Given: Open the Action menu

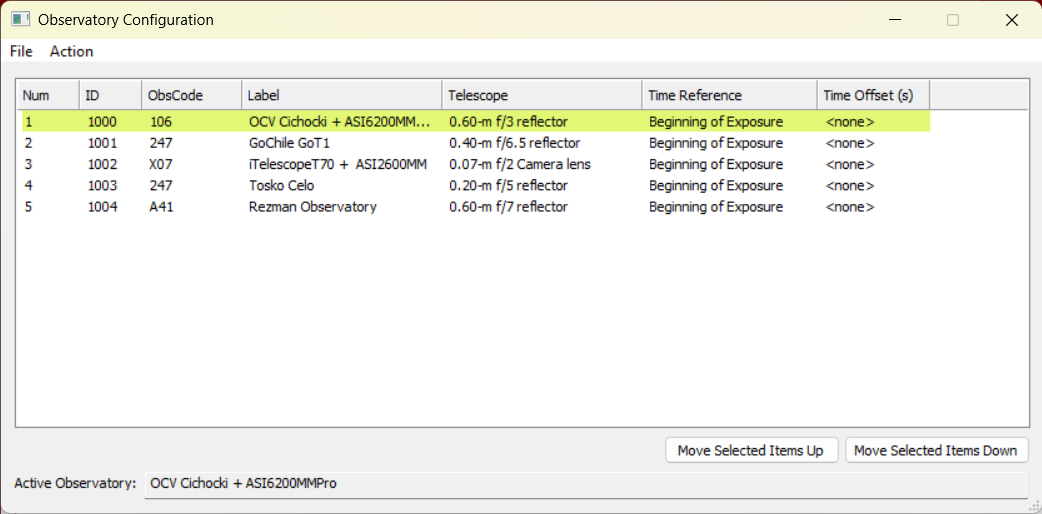Looking at the screenshot, I should [x=72, y=51].
